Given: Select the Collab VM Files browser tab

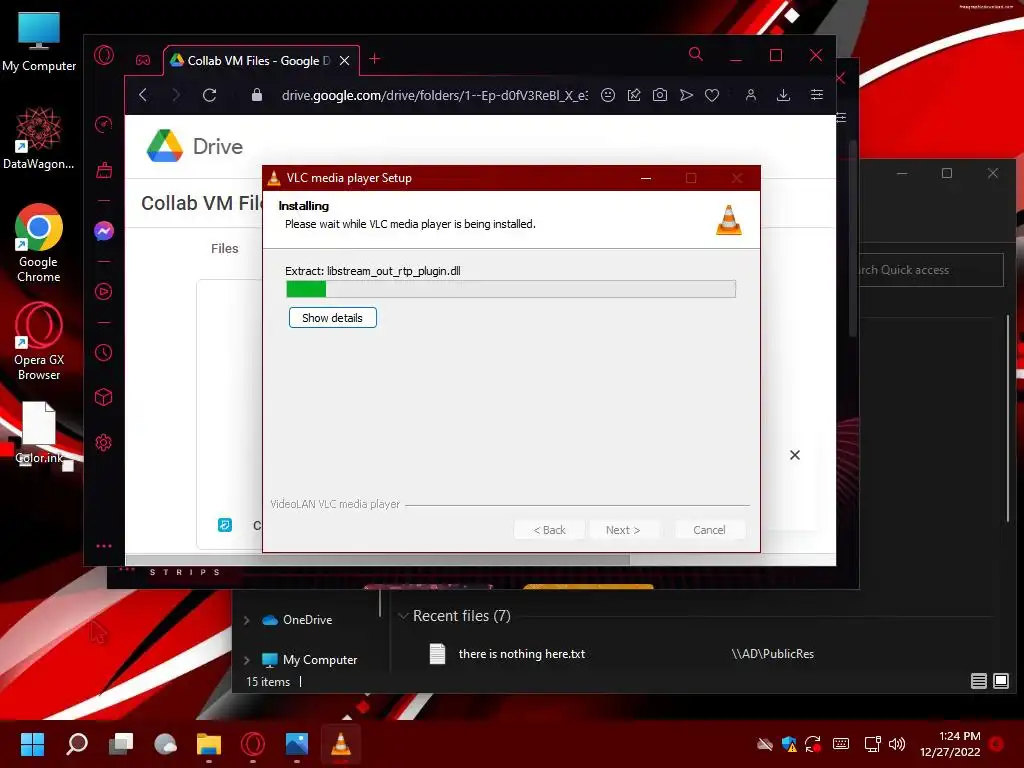Looking at the screenshot, I should tap(259, 61).
